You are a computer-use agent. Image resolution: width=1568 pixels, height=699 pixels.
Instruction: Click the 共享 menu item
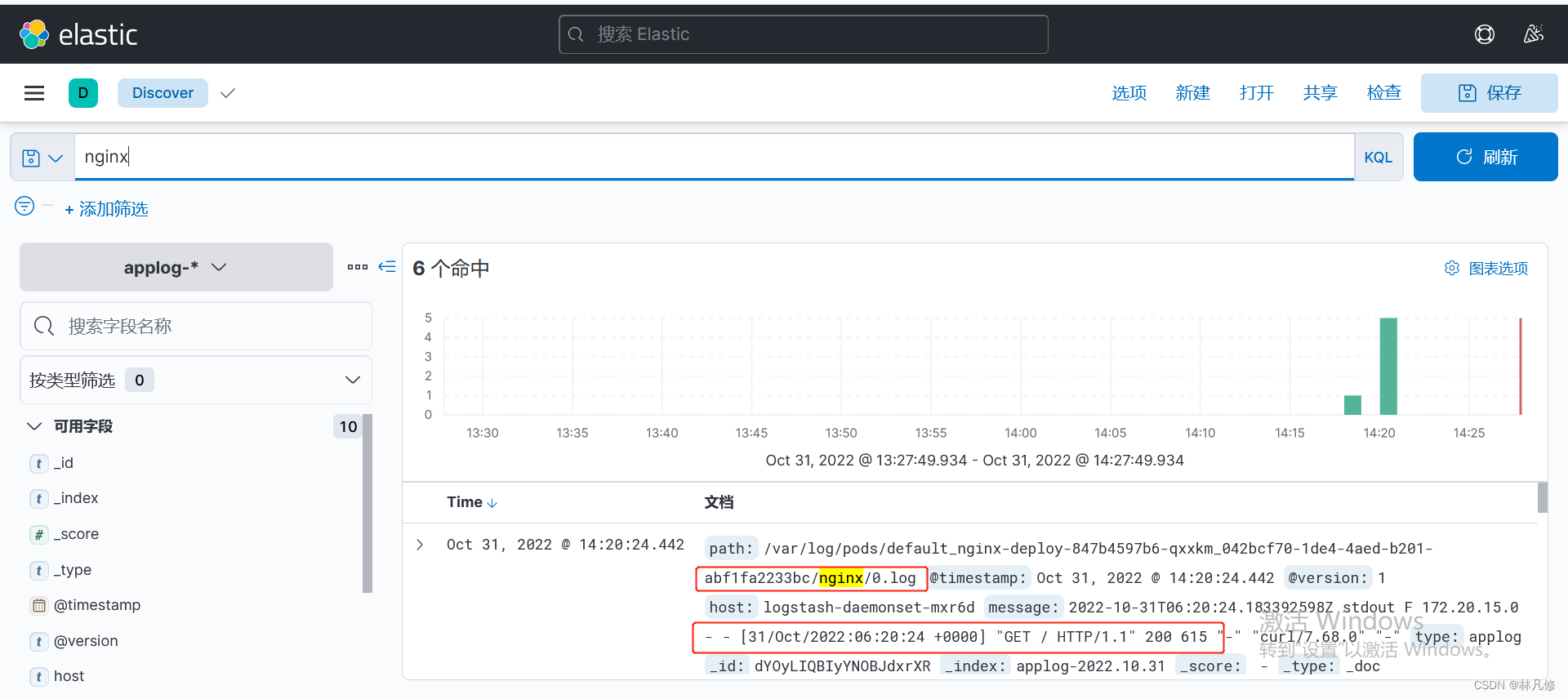click(1321, 93)
